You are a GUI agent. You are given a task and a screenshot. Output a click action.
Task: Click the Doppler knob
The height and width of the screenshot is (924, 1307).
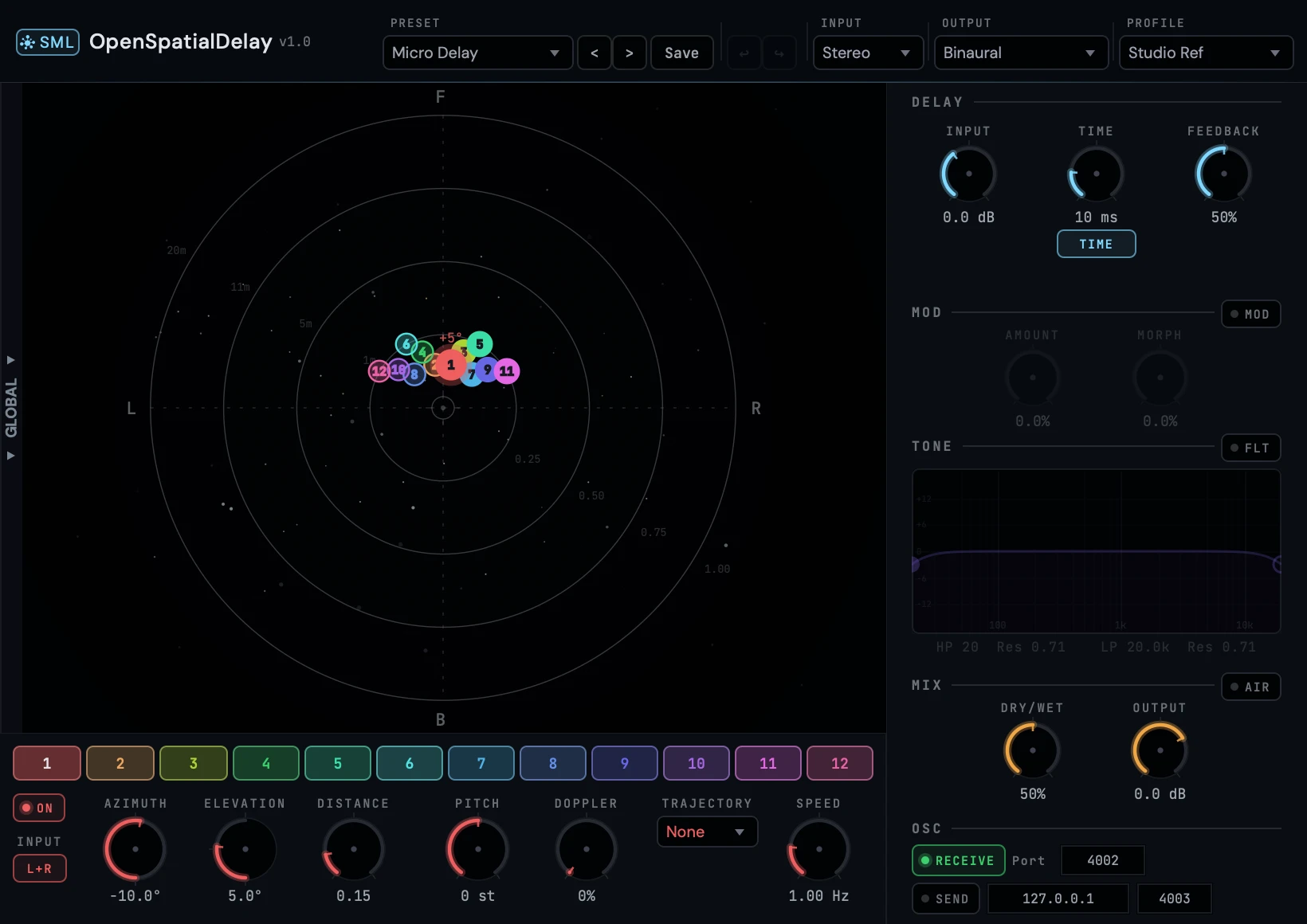click(586, 849)
